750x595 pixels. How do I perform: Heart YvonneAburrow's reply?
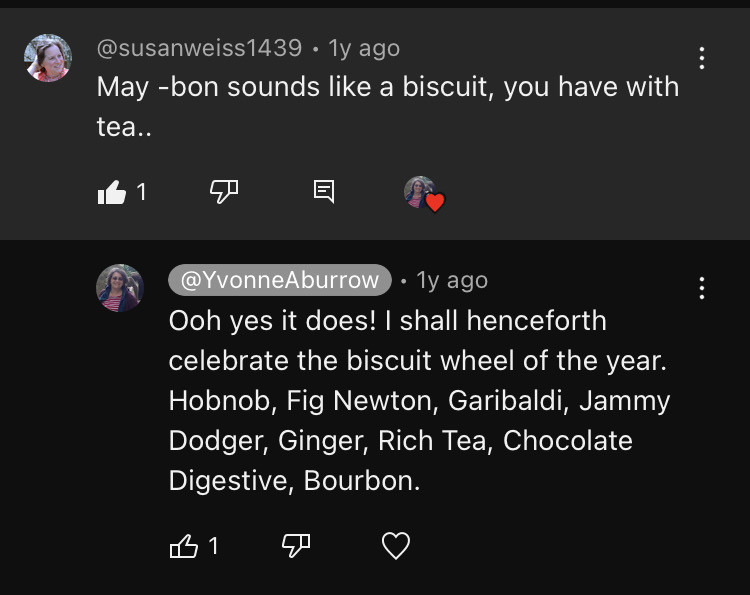pos(397,546)
